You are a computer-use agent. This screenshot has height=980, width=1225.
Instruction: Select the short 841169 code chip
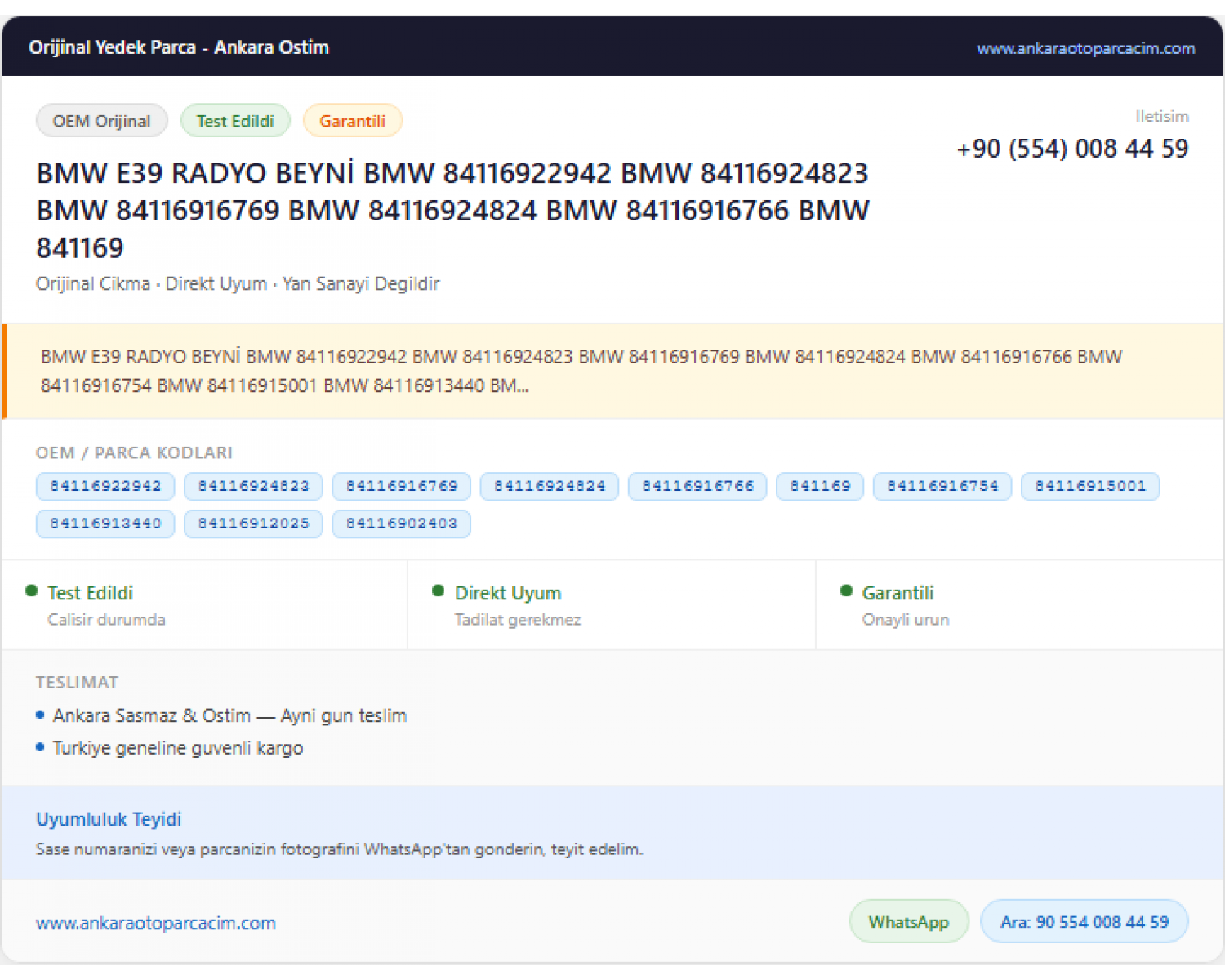(820, 486)
